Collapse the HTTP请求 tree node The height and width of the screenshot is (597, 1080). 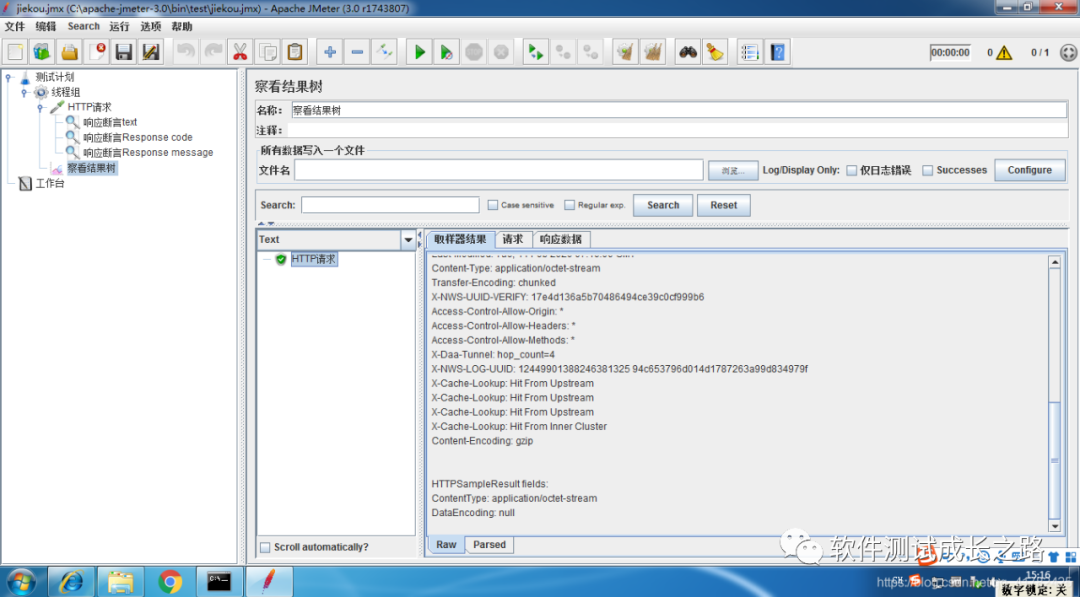pyautogui.click(x=41, y=107)
